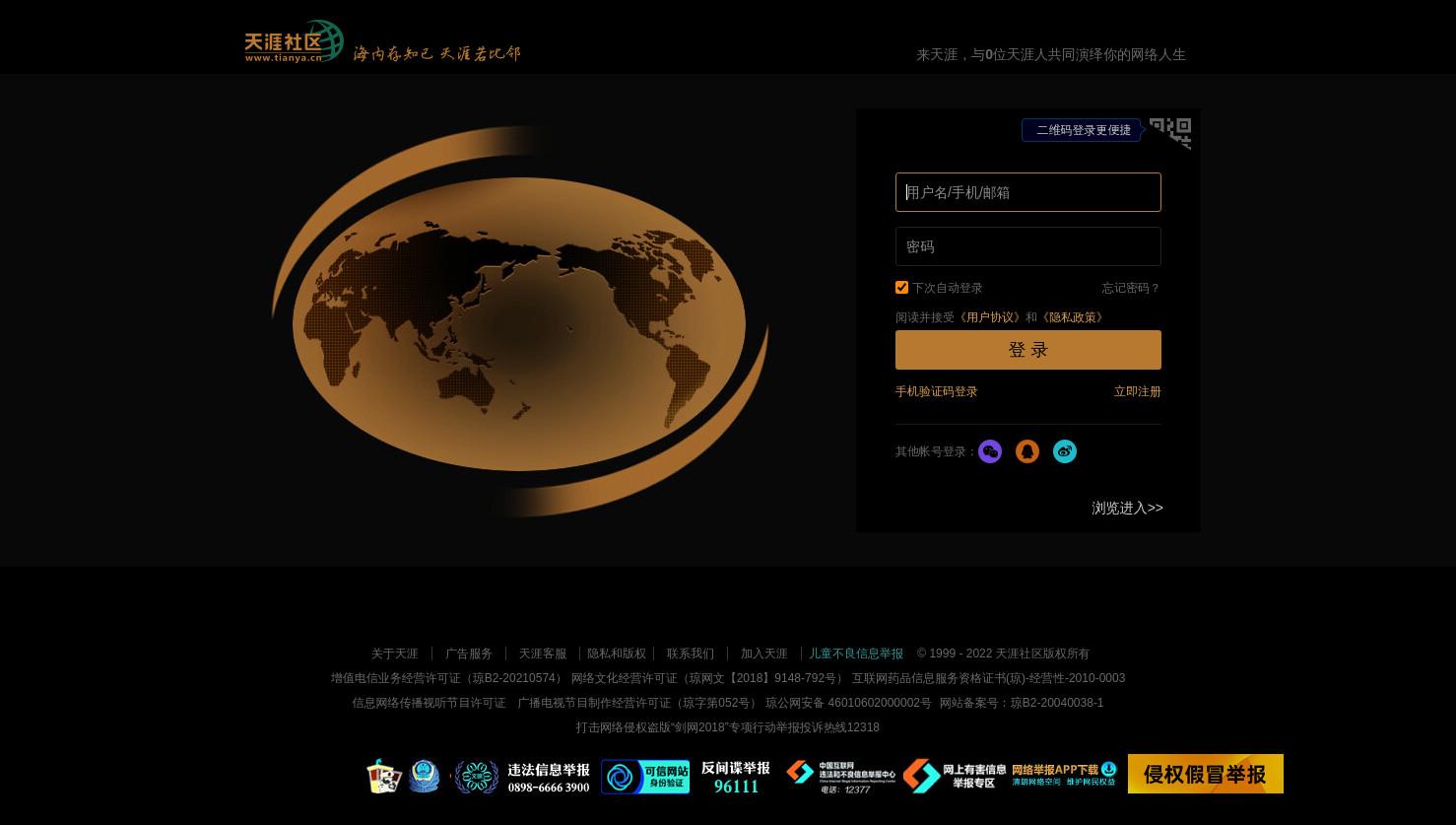
Task: Click the 海内存知己 天涯若比邻 slogan
Action: pos(436,53)
